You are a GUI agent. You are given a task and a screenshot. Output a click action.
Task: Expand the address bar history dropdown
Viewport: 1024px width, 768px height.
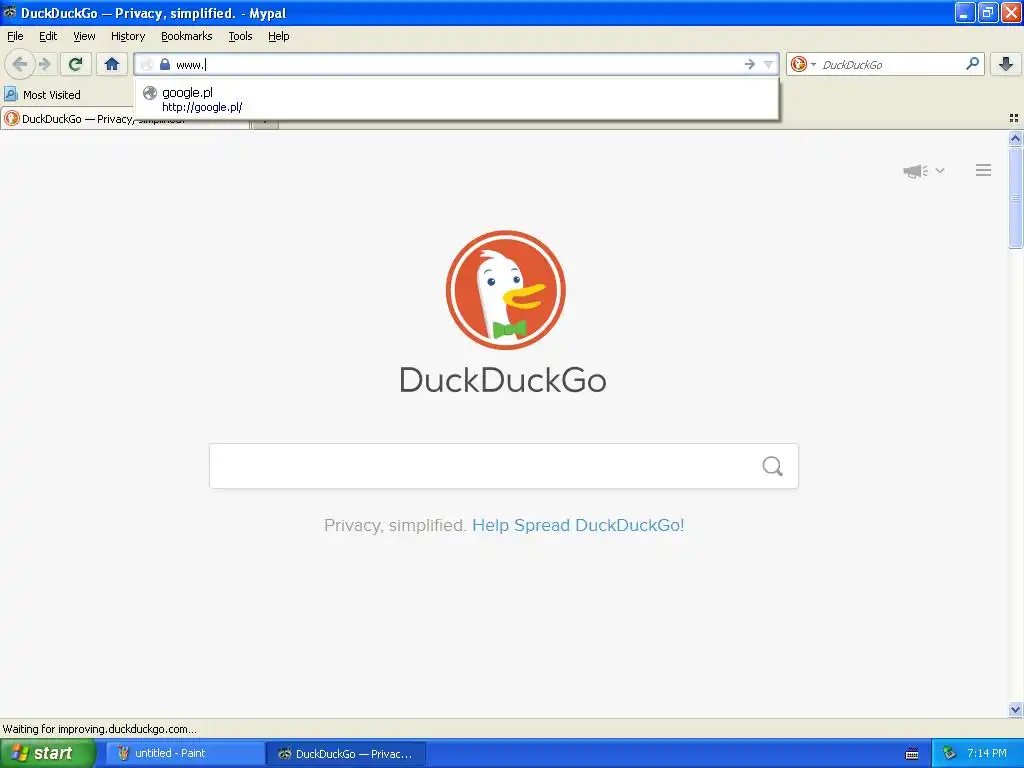point(769,64)
